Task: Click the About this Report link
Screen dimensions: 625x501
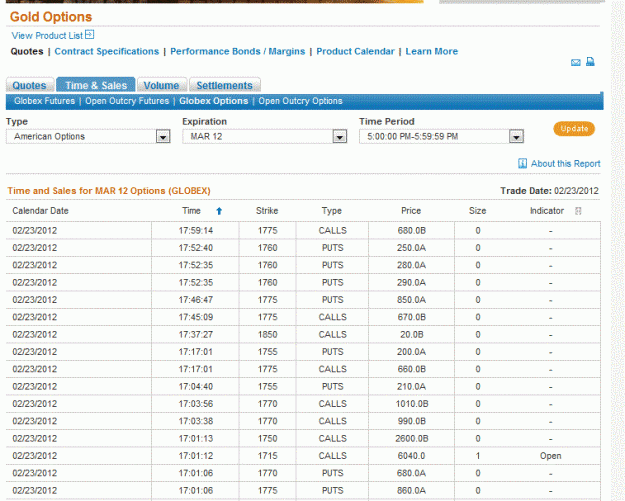Action: click(x=565, y=164)
